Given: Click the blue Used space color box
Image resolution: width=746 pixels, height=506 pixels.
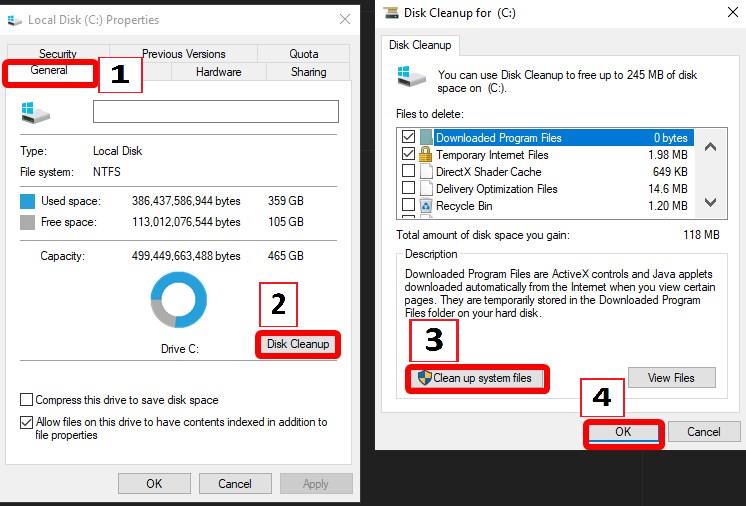Looking at the screenshot, I should [28, 201].
